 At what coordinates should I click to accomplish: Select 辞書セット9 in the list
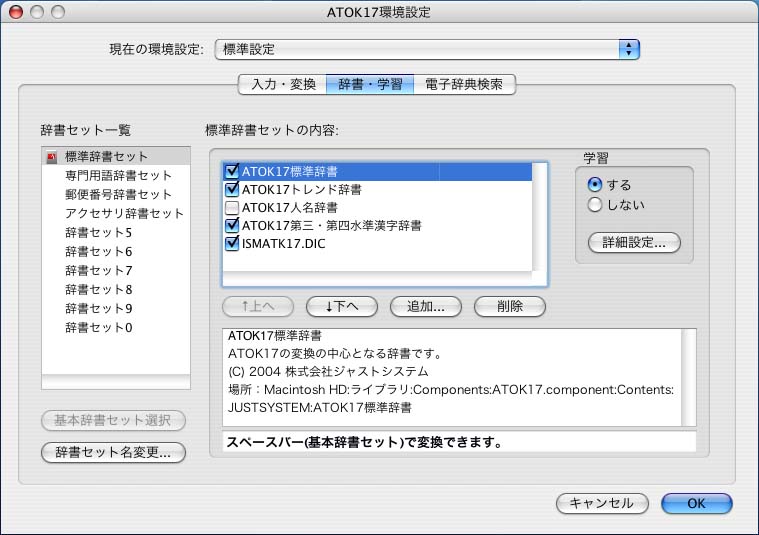(x=116, y=308)
